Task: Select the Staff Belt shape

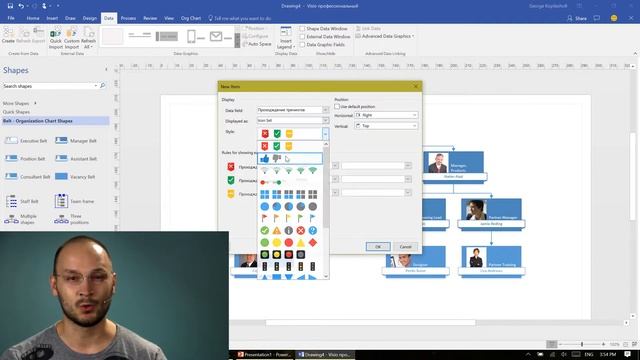Action: pyautogui.click(x=22, y=201)
